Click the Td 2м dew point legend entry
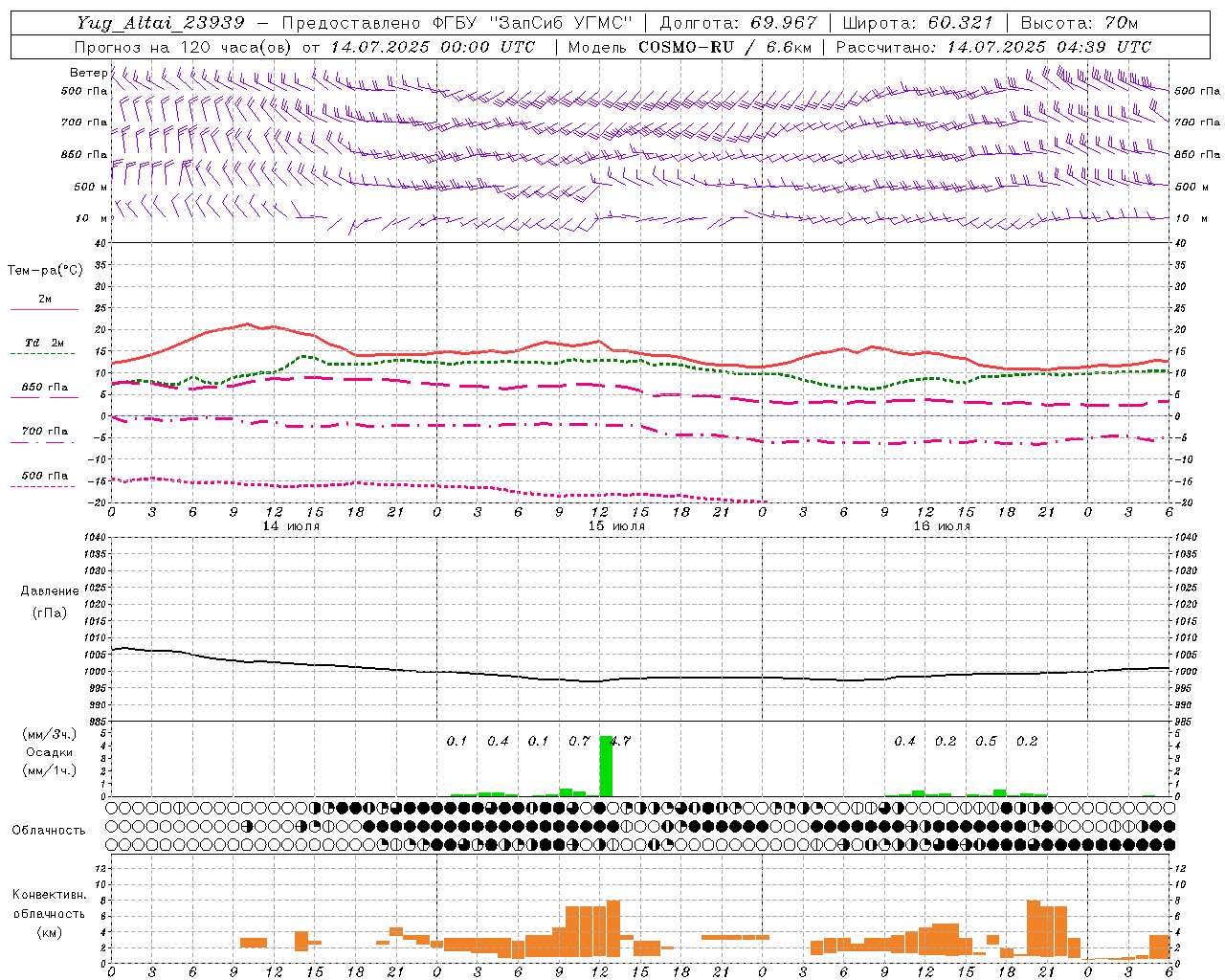This screenshot has width=1225, height=980. (x=44, y=343)
